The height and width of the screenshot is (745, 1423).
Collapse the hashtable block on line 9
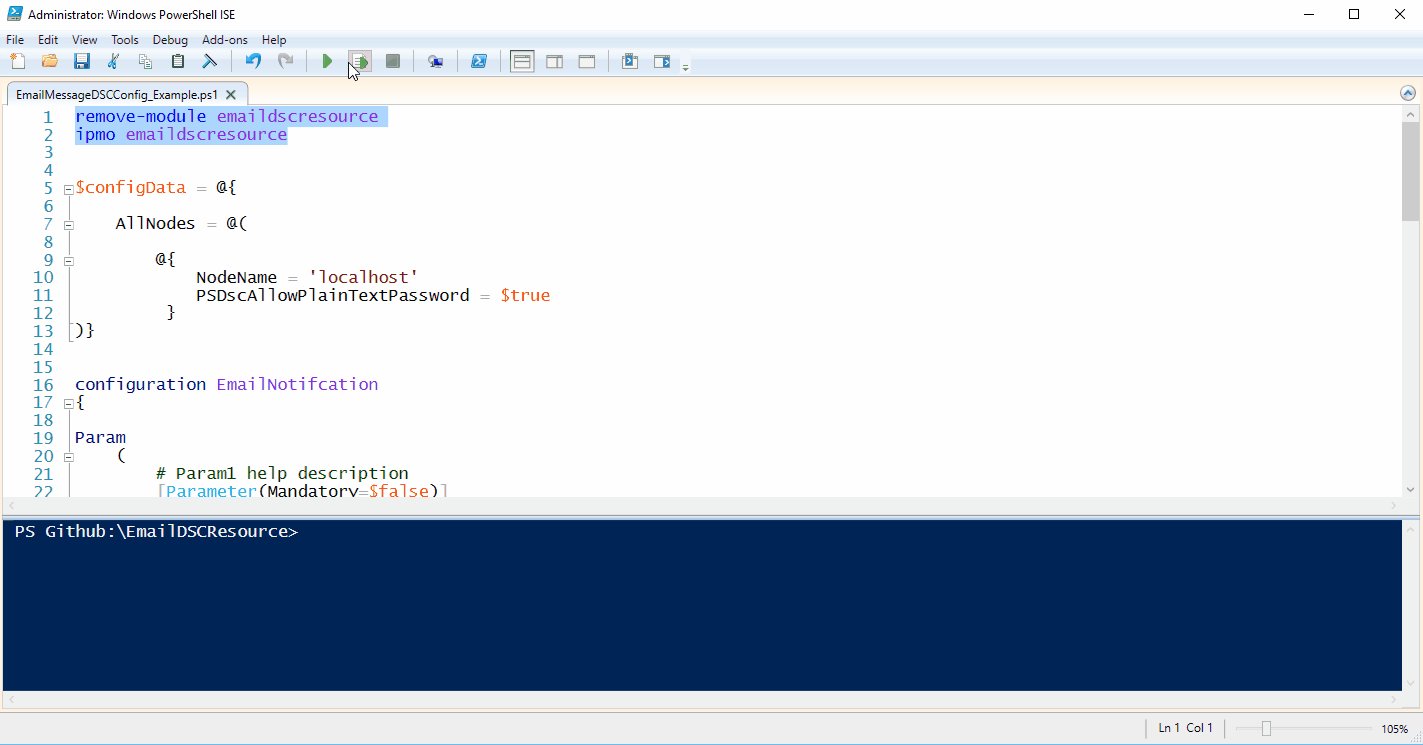[68, 260]
